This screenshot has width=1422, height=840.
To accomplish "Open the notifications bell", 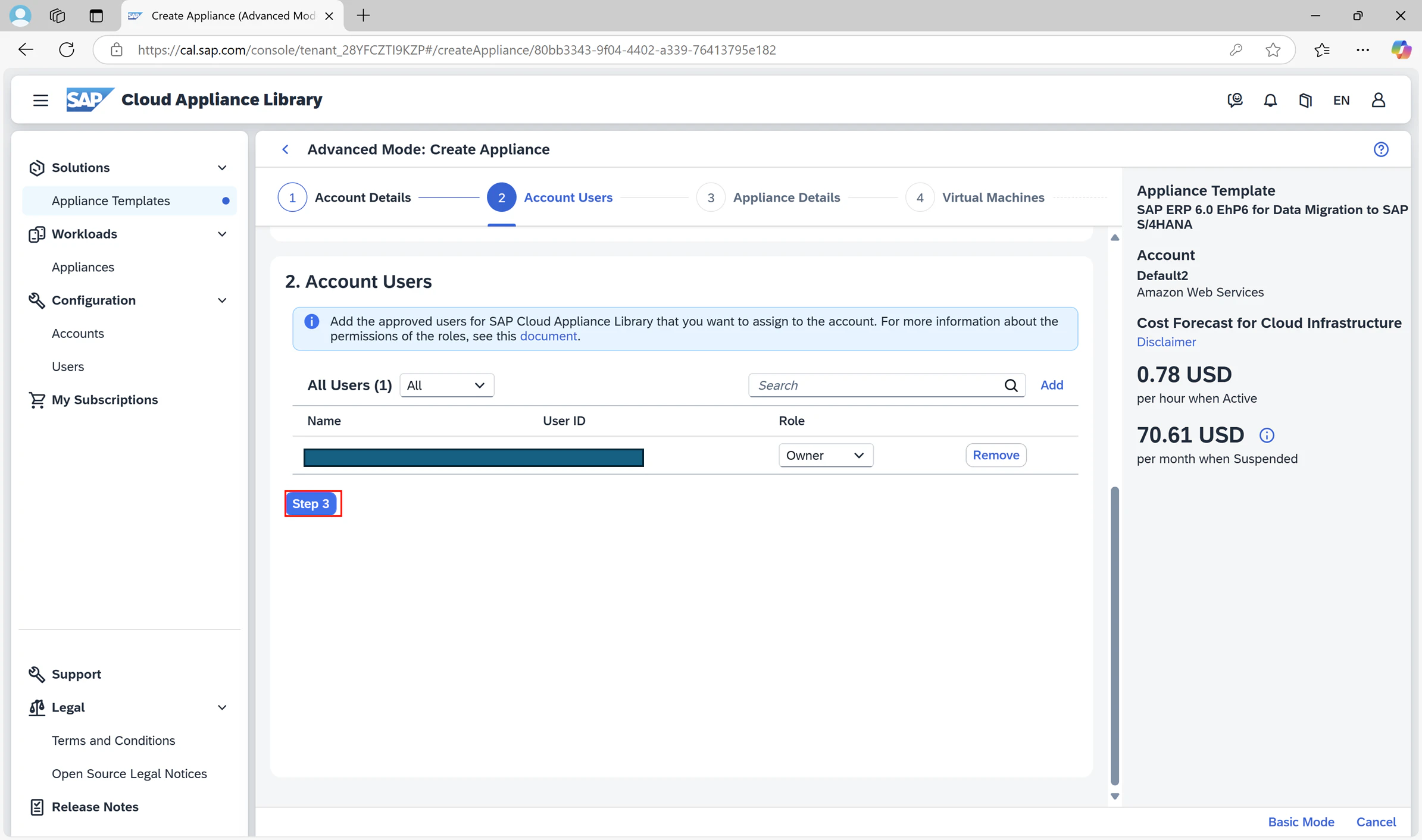I will [1270, 100].
